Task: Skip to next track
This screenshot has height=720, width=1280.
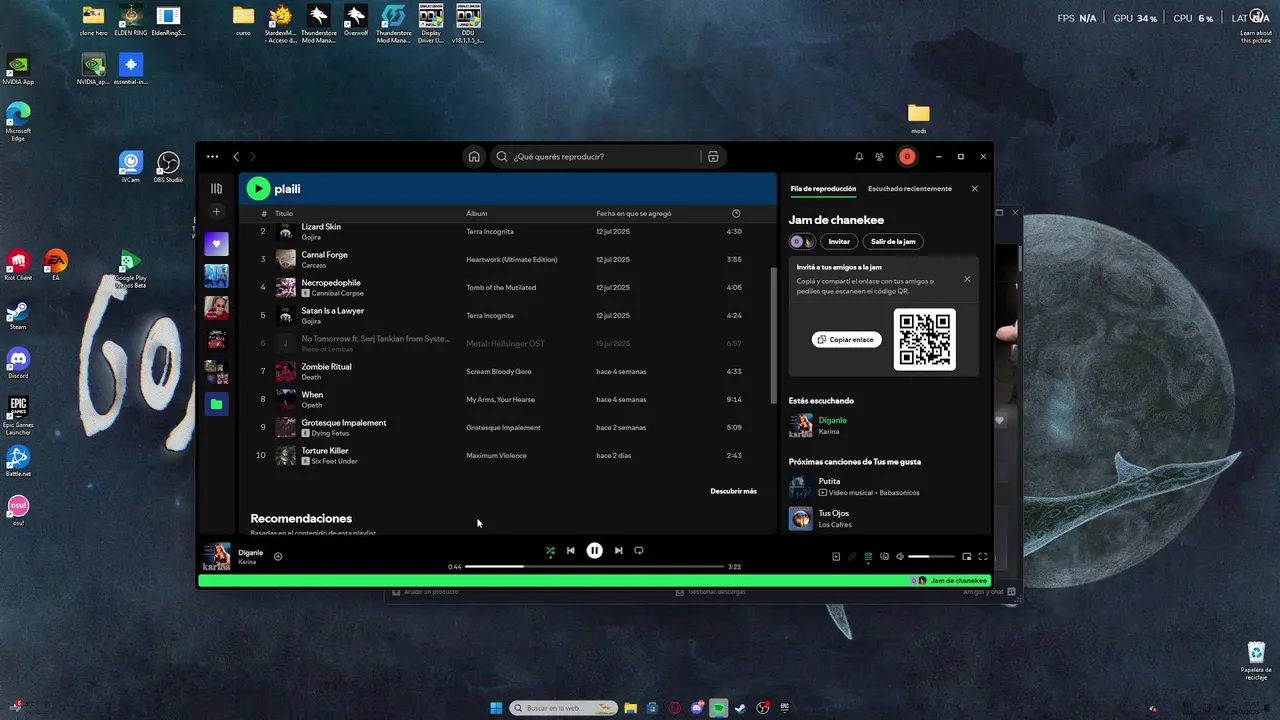Action: (619, 551)
